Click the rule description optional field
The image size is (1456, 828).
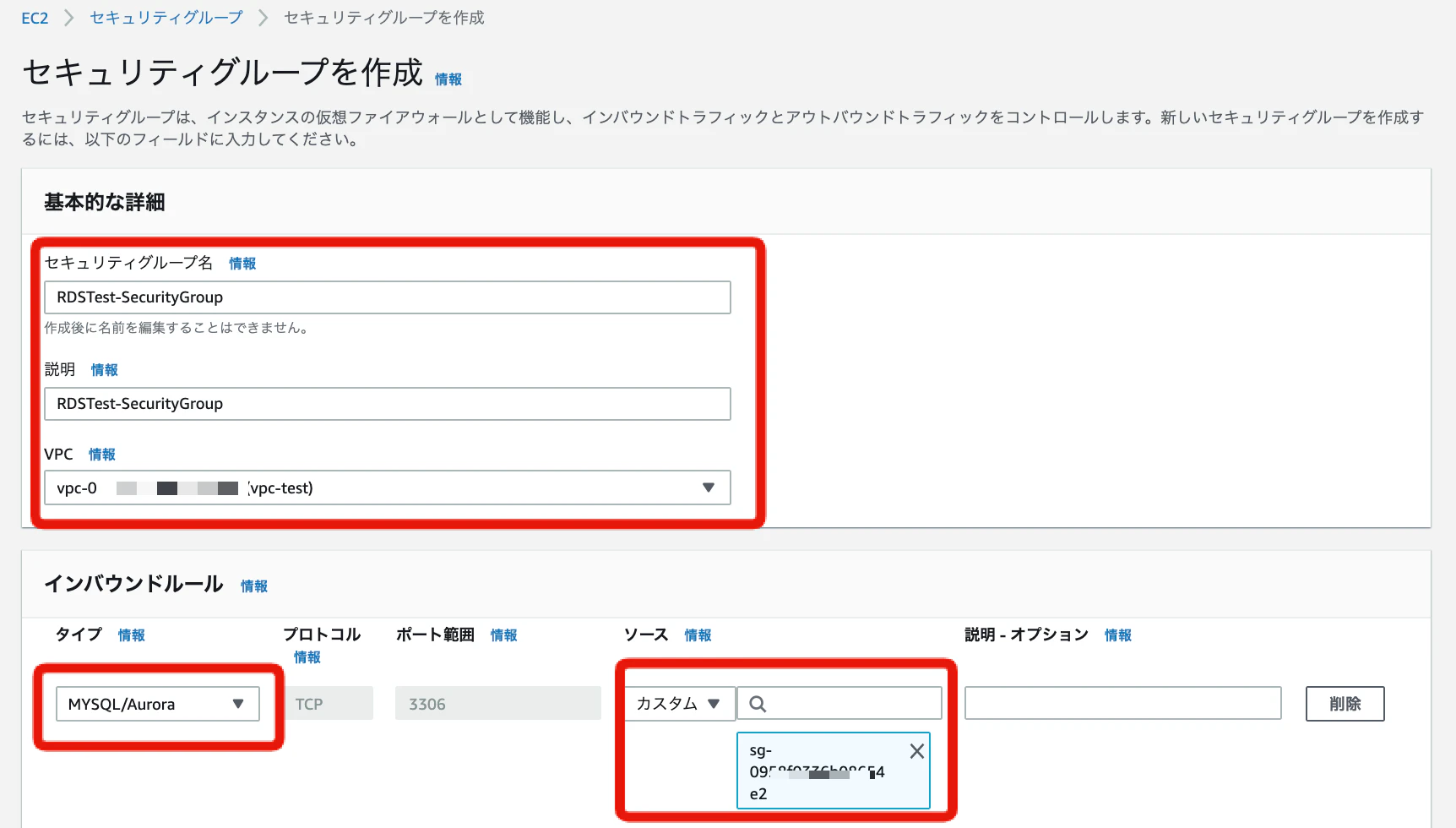[1123, 703]
